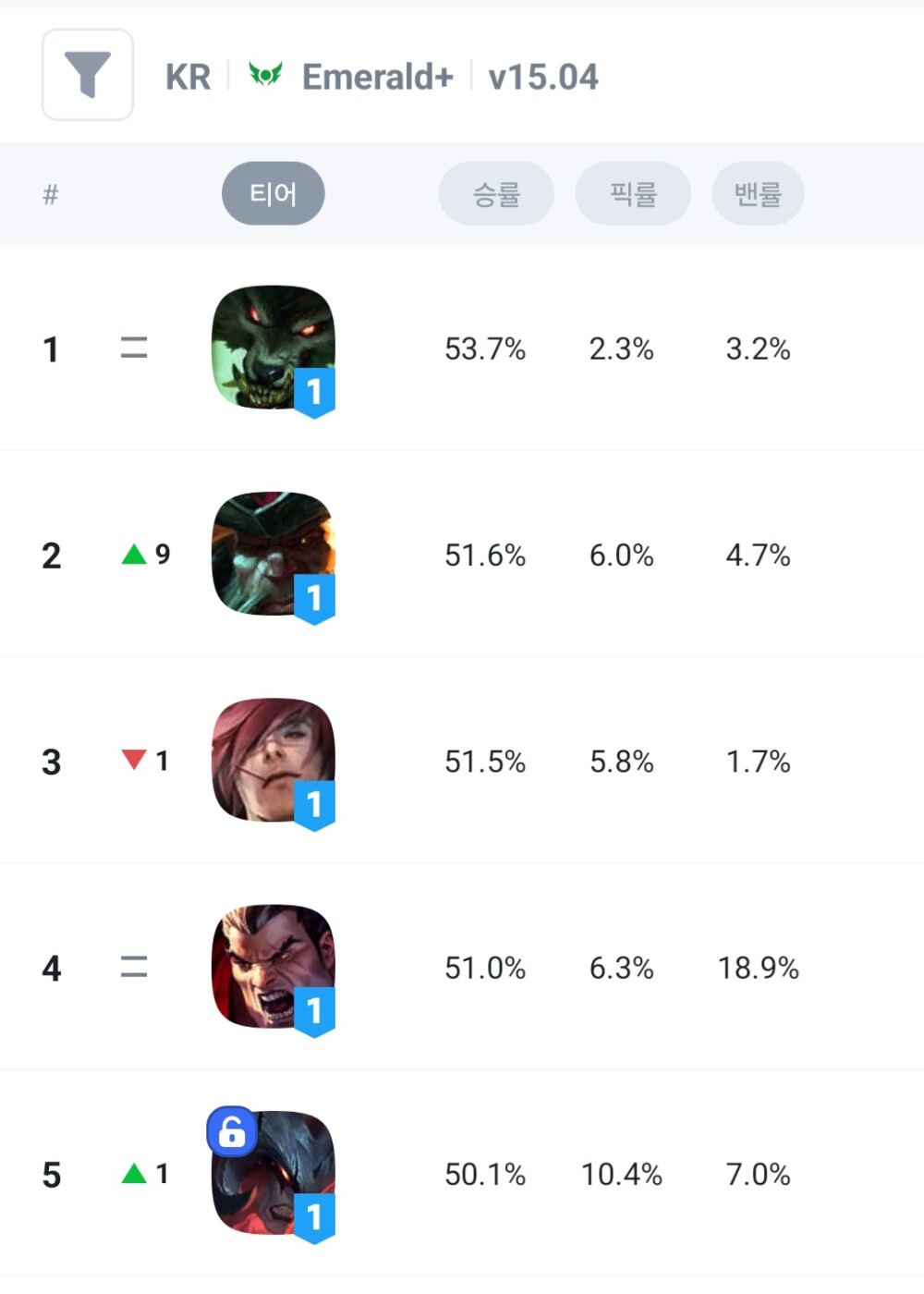Click the tier 1 badge on Darius
The height and width of the screenshot is (1294, 924).
314,1010
